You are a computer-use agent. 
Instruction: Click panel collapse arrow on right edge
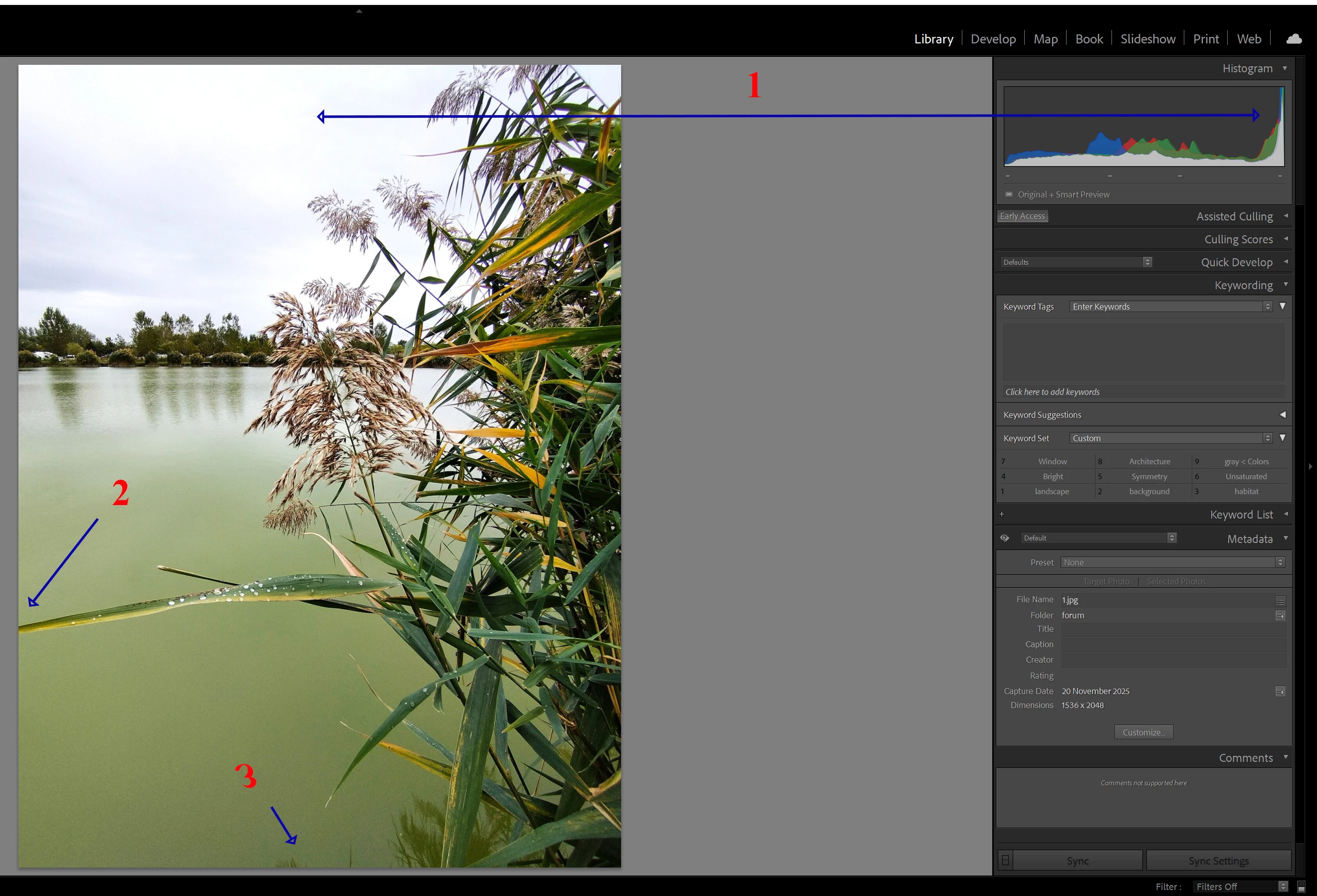[1310, 467]
